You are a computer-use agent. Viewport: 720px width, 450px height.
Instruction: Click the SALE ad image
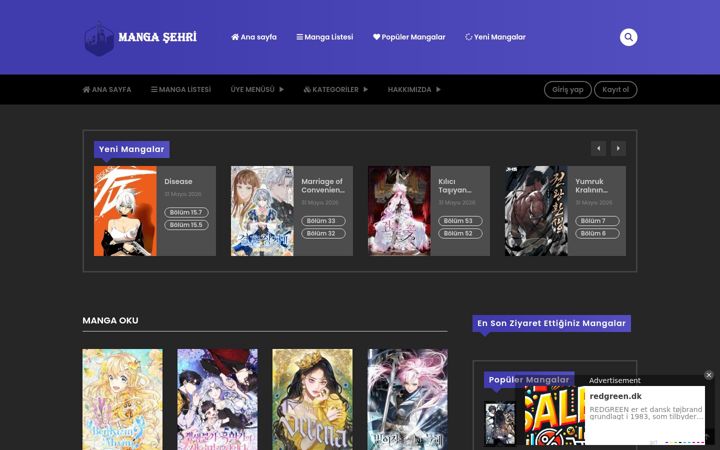click(555, 416)
